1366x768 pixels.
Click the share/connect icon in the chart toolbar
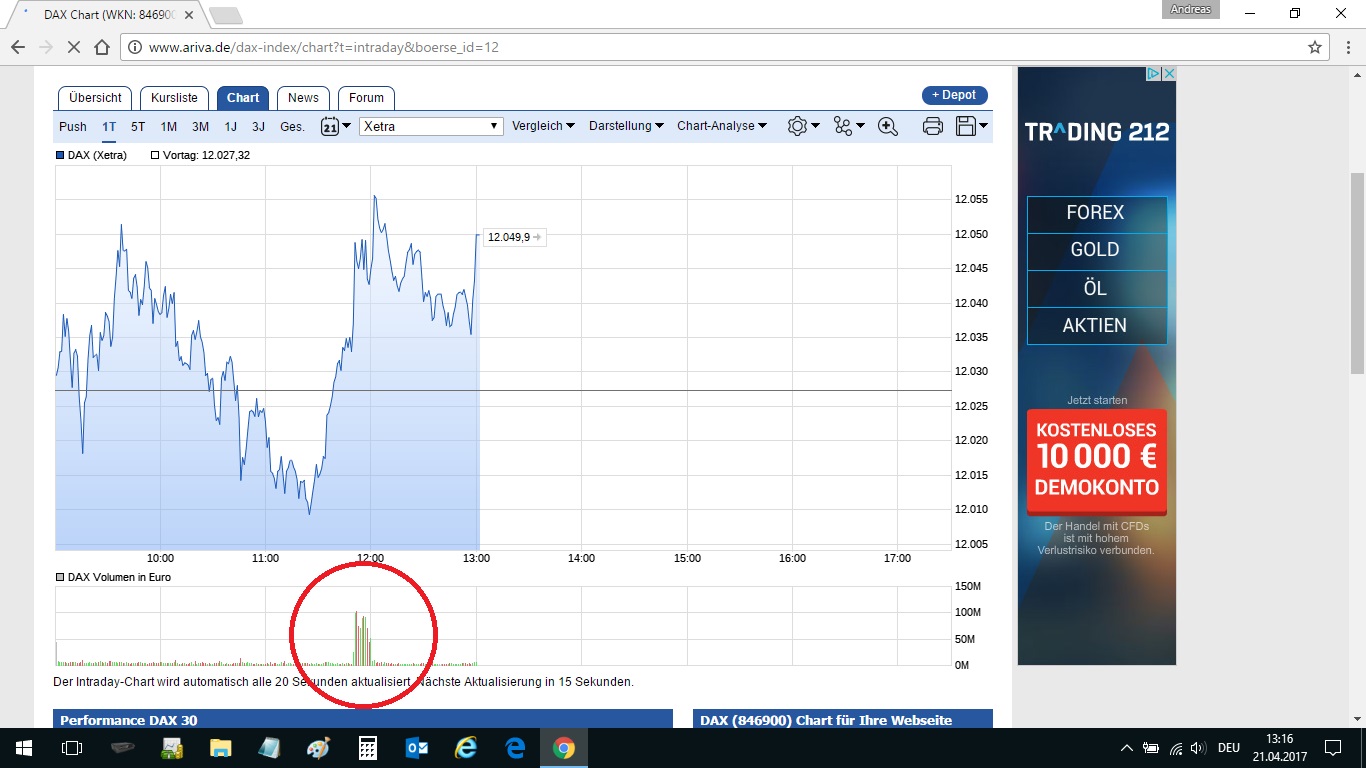(844, 126)
